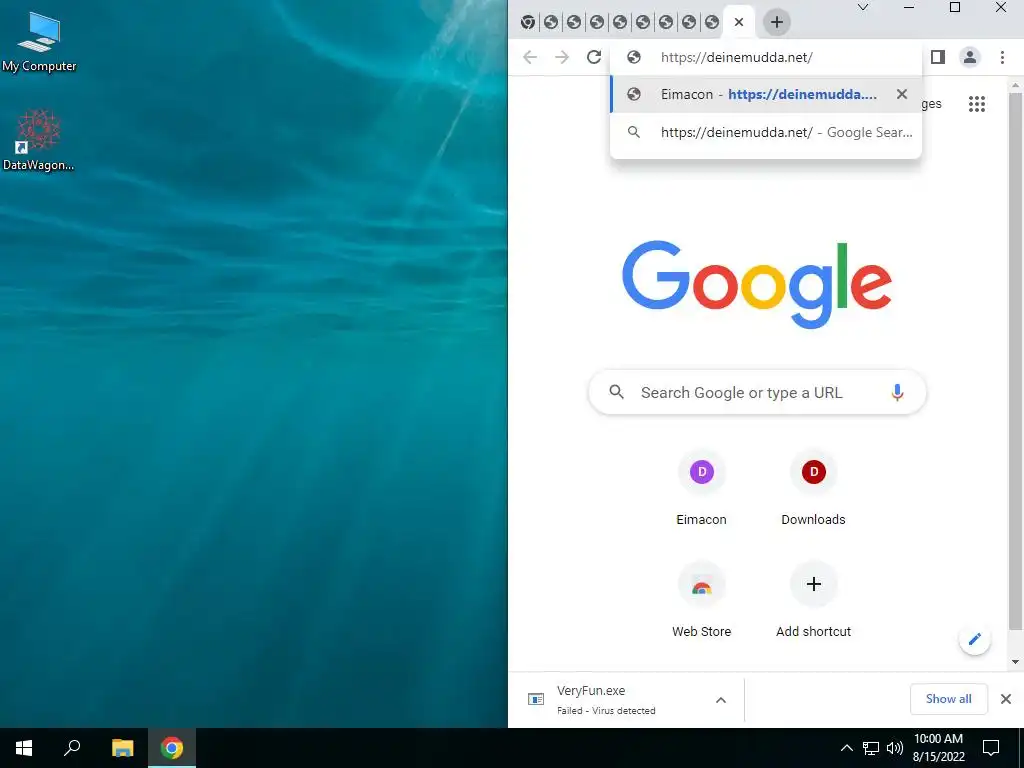Click the Google search box
Viewport: 1024px width, 768px height.
pos(758,392)
